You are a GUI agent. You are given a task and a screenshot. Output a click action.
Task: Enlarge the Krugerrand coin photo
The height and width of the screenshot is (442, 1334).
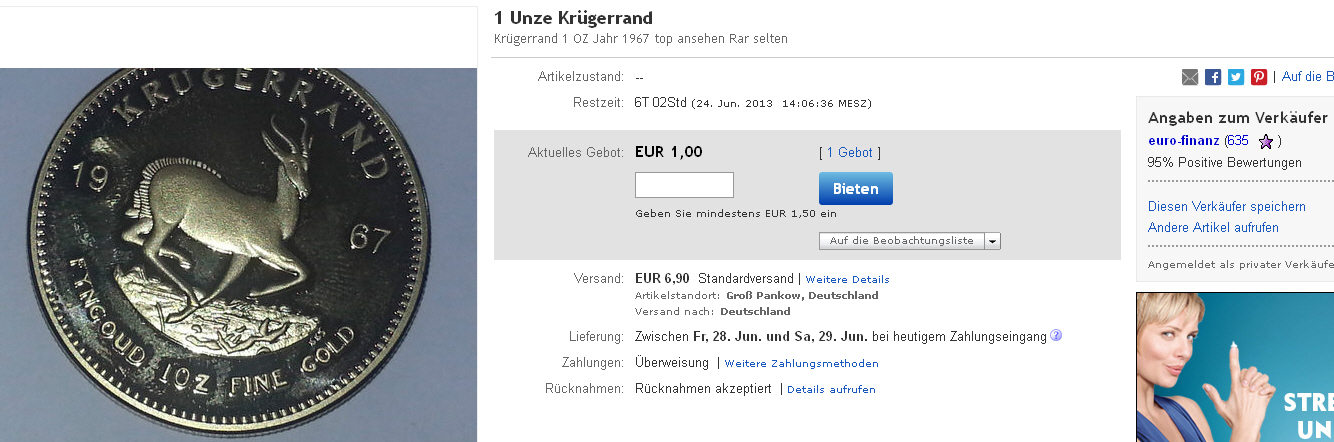tap(238, 254)
